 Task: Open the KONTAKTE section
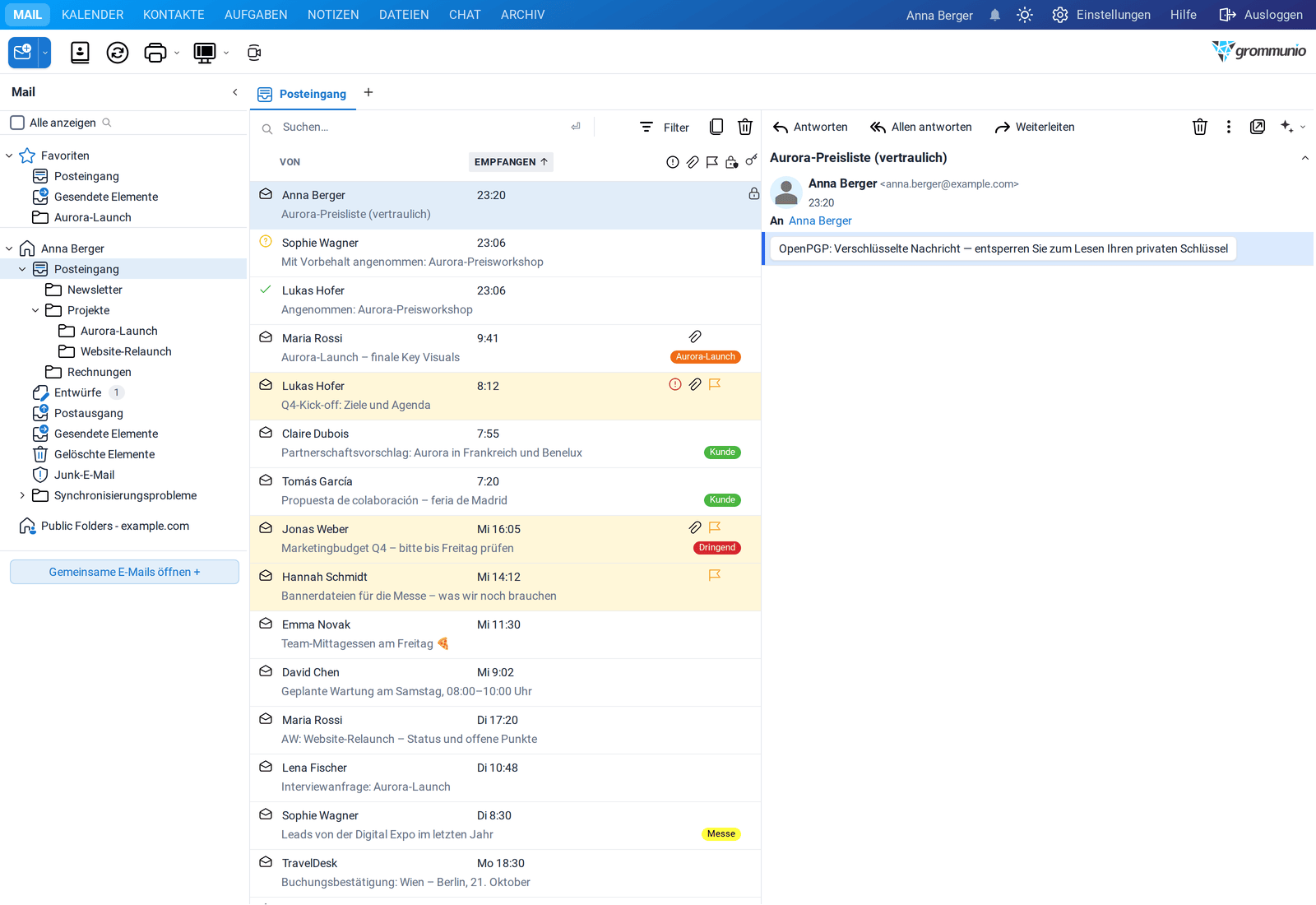pos(174,15)
